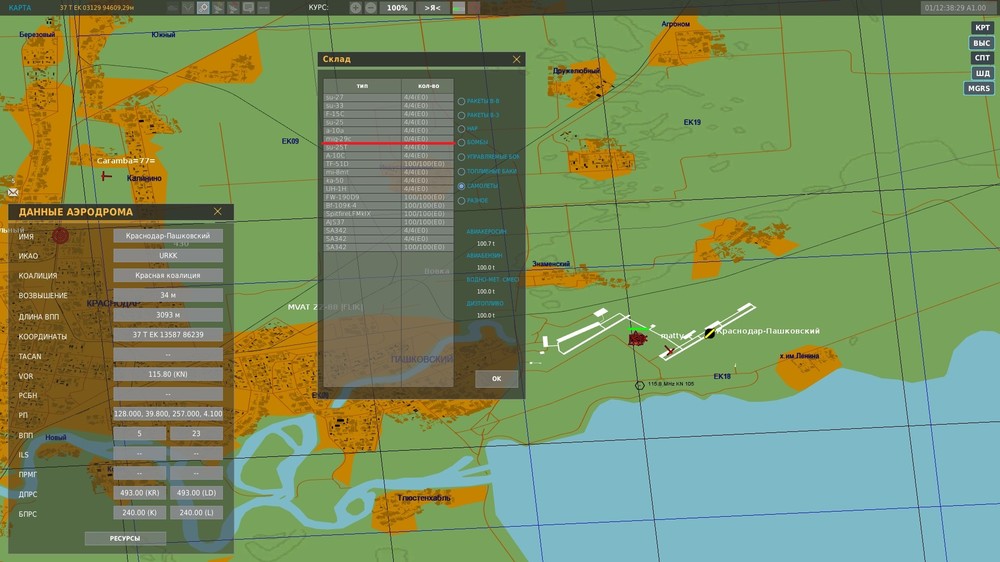Zoom out with the minus icon

click(x=371, y=8)
